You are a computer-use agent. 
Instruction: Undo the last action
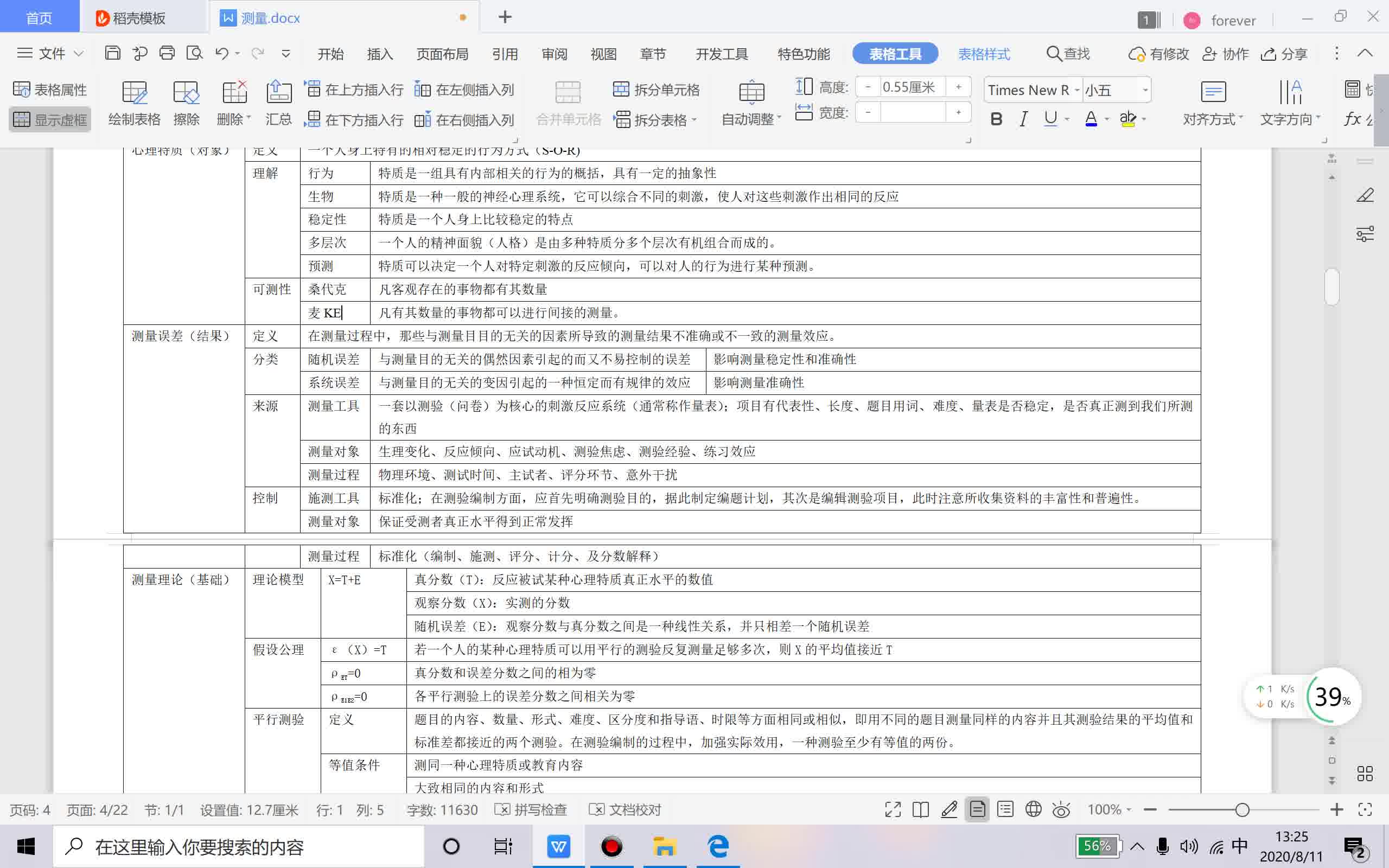[x=221, y=53]
